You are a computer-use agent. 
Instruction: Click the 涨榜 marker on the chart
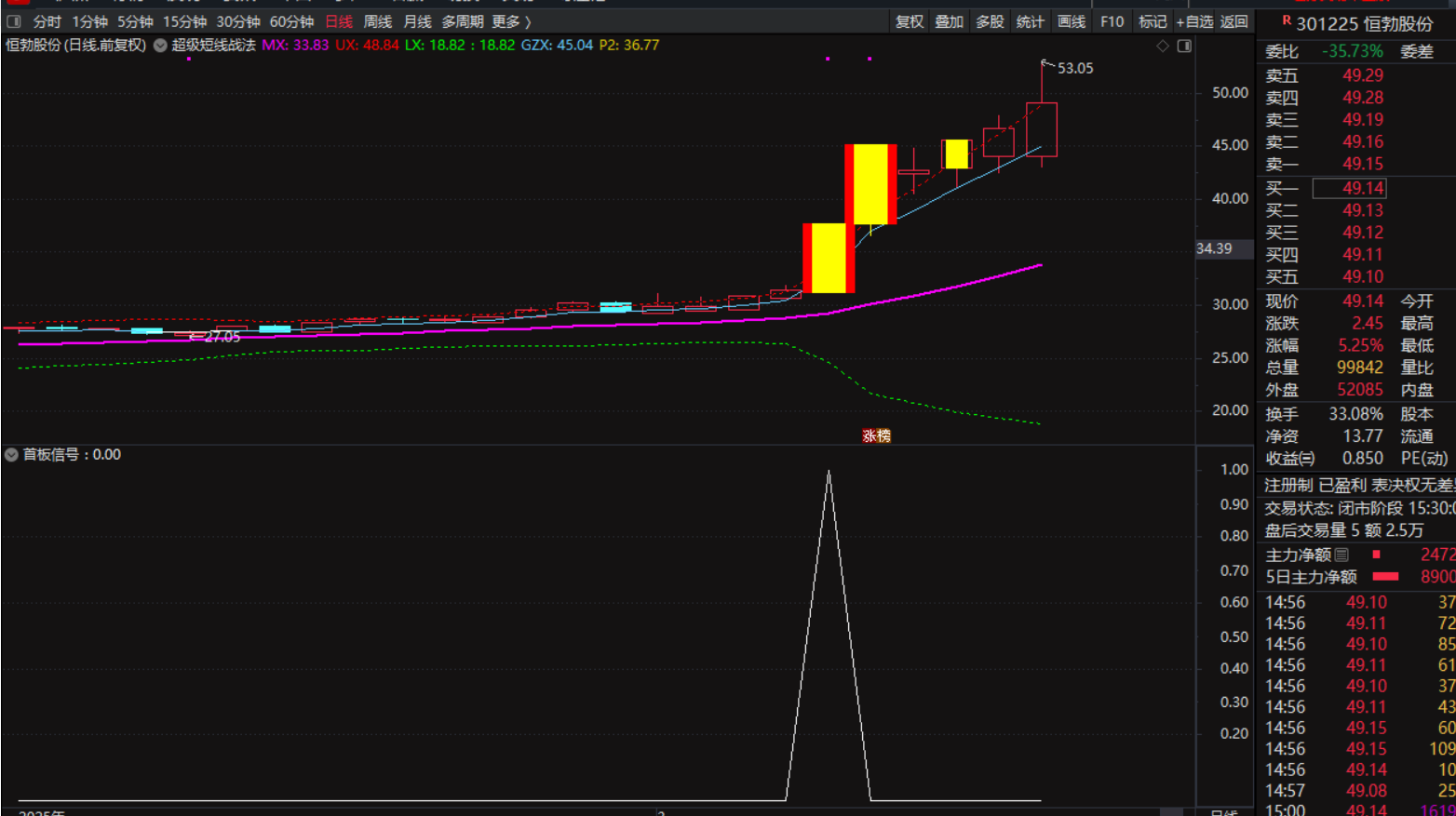pos(876,435)
